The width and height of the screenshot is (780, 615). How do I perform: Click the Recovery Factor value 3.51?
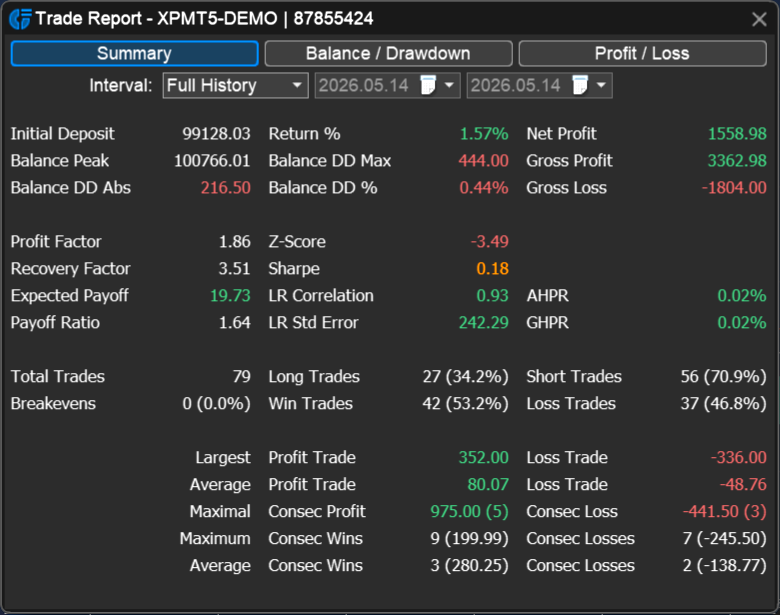(235, 269)
